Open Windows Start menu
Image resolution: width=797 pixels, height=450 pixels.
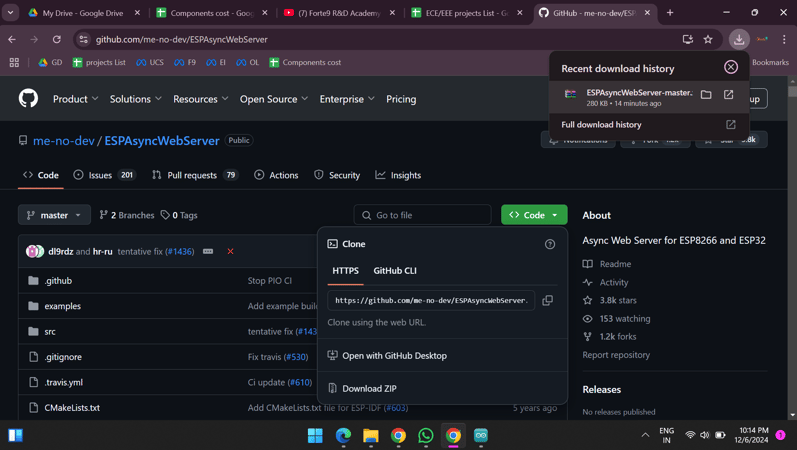coord(315,436)
